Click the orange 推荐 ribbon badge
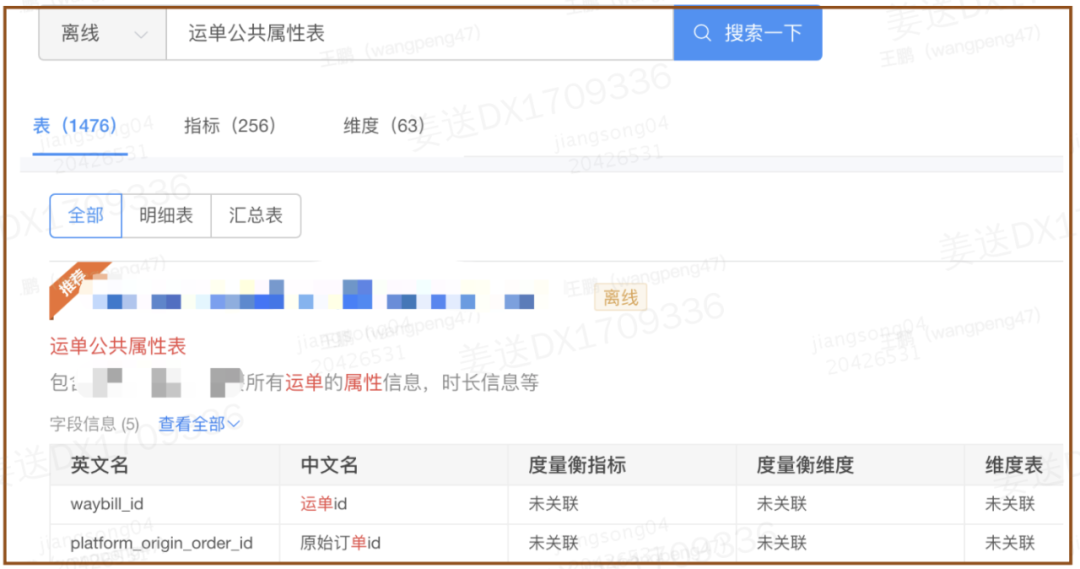The height and width of the screenshot is (569, 1080). point(72,284)
